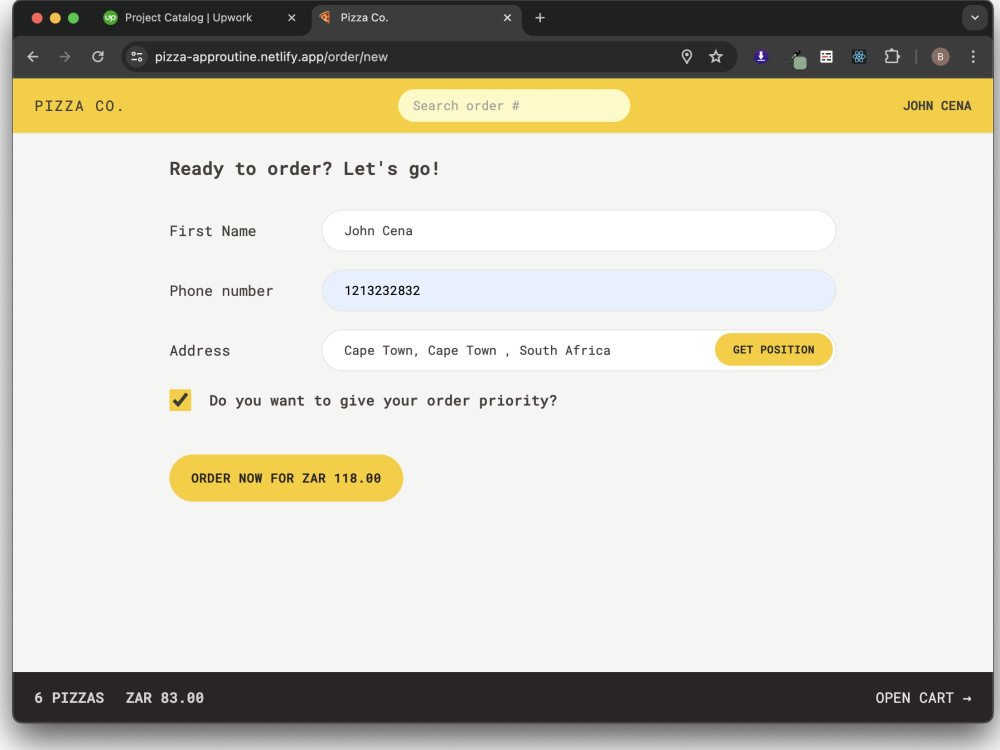Open a new browser tab
Viewport: 1000px width, 750px height.
click(540, 18)
